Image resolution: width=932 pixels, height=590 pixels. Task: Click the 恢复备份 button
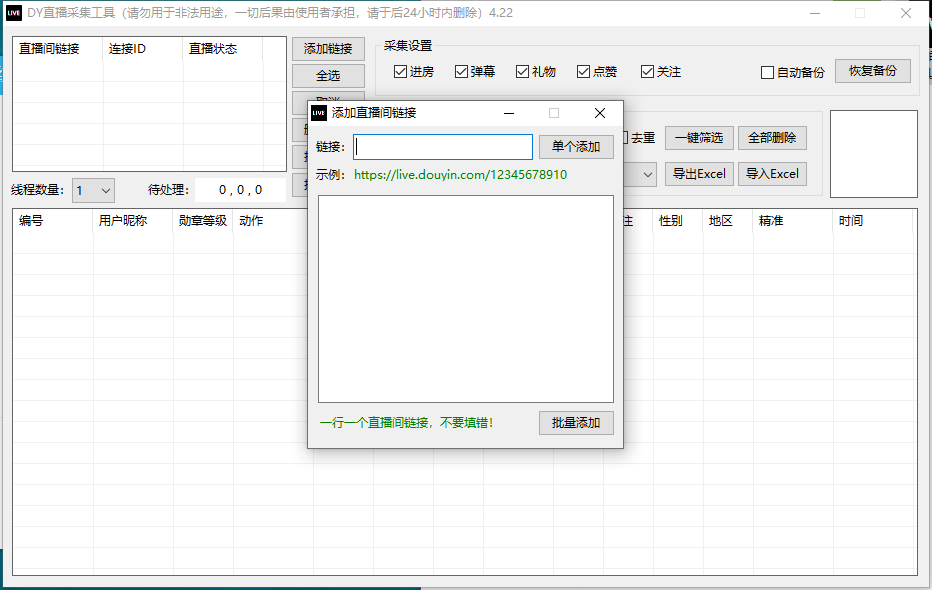point(872,72)
